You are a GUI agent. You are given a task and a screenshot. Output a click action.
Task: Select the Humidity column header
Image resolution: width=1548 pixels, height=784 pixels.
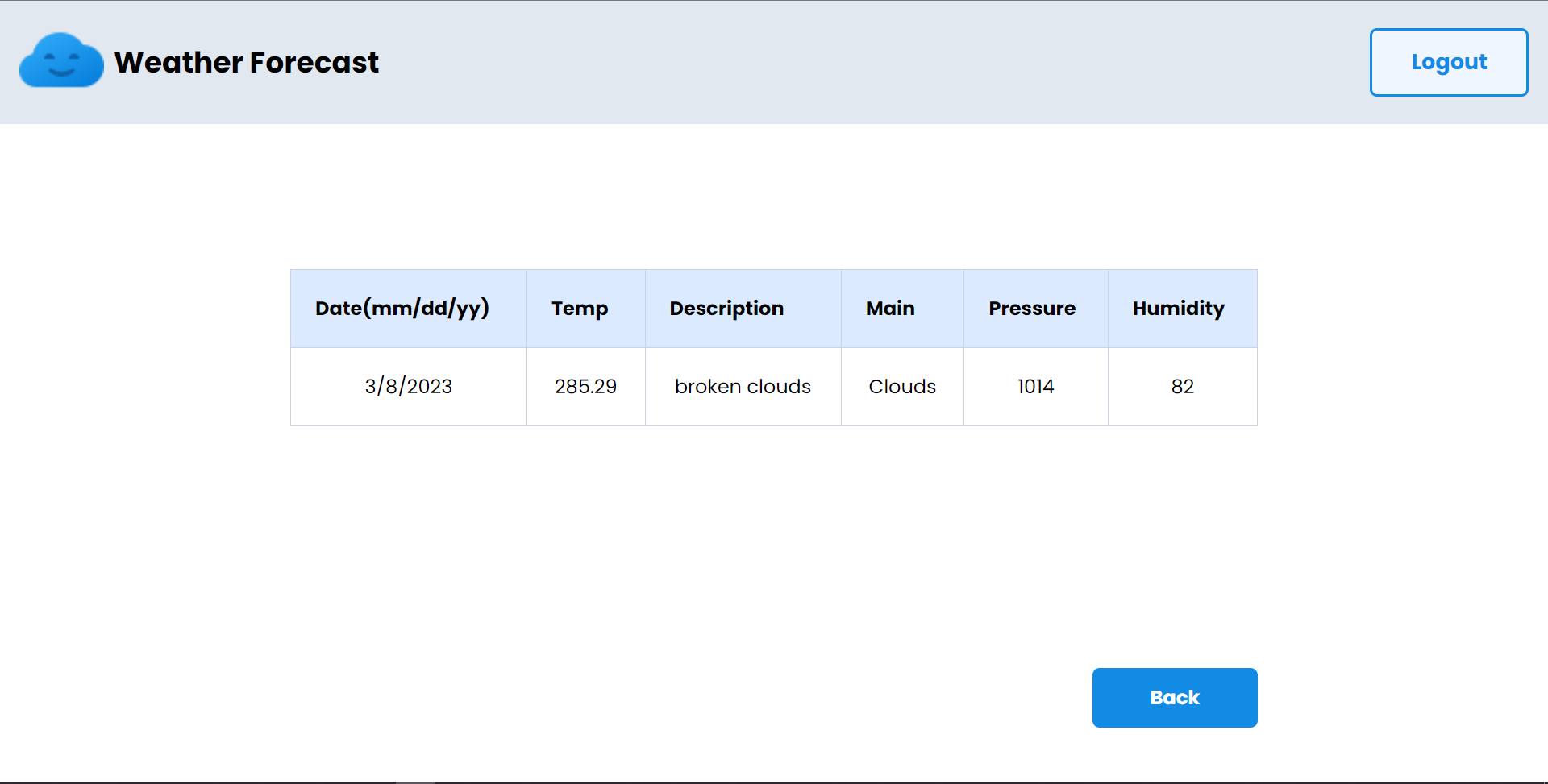coord(1183,309)
